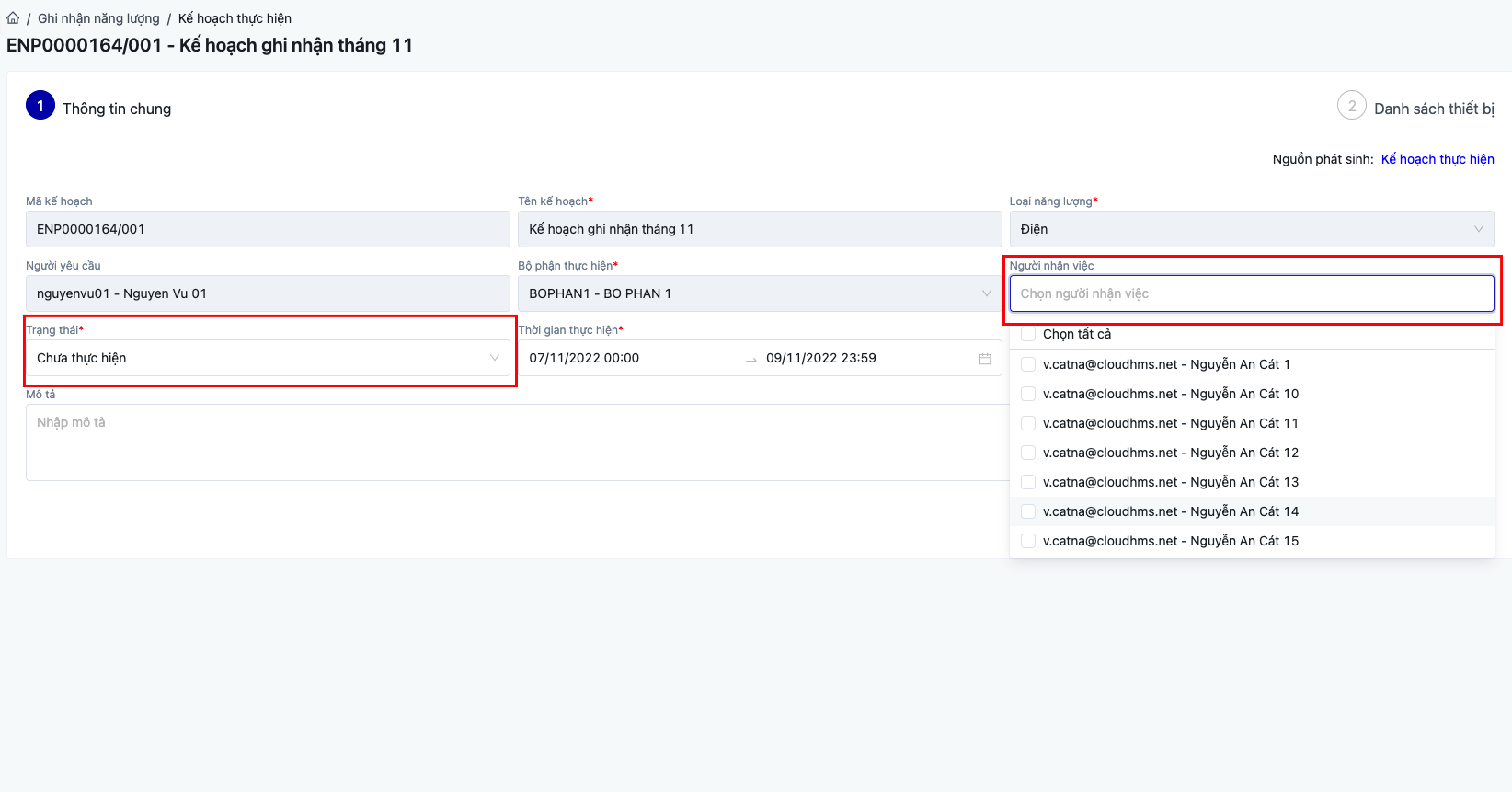Check the Nguyễn An Cát 11 checkbox

[x=1028, y=423]
